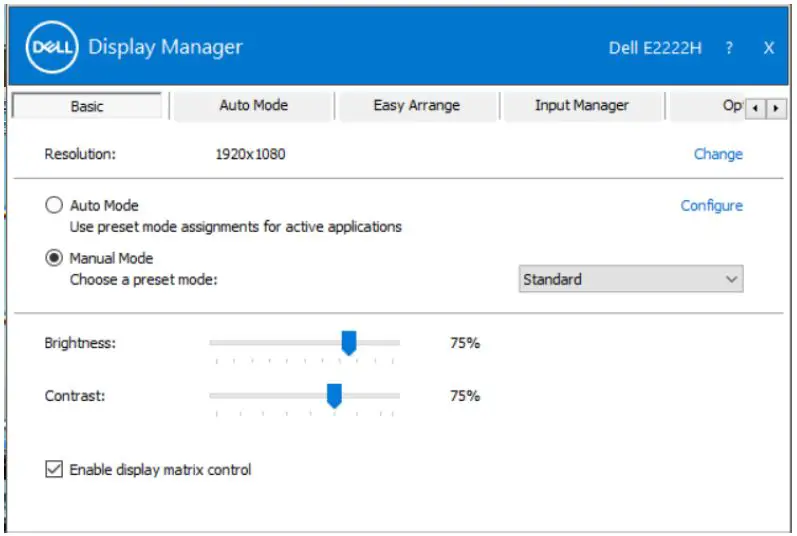Close Display Manager with the X

click(x=769, y=48)
